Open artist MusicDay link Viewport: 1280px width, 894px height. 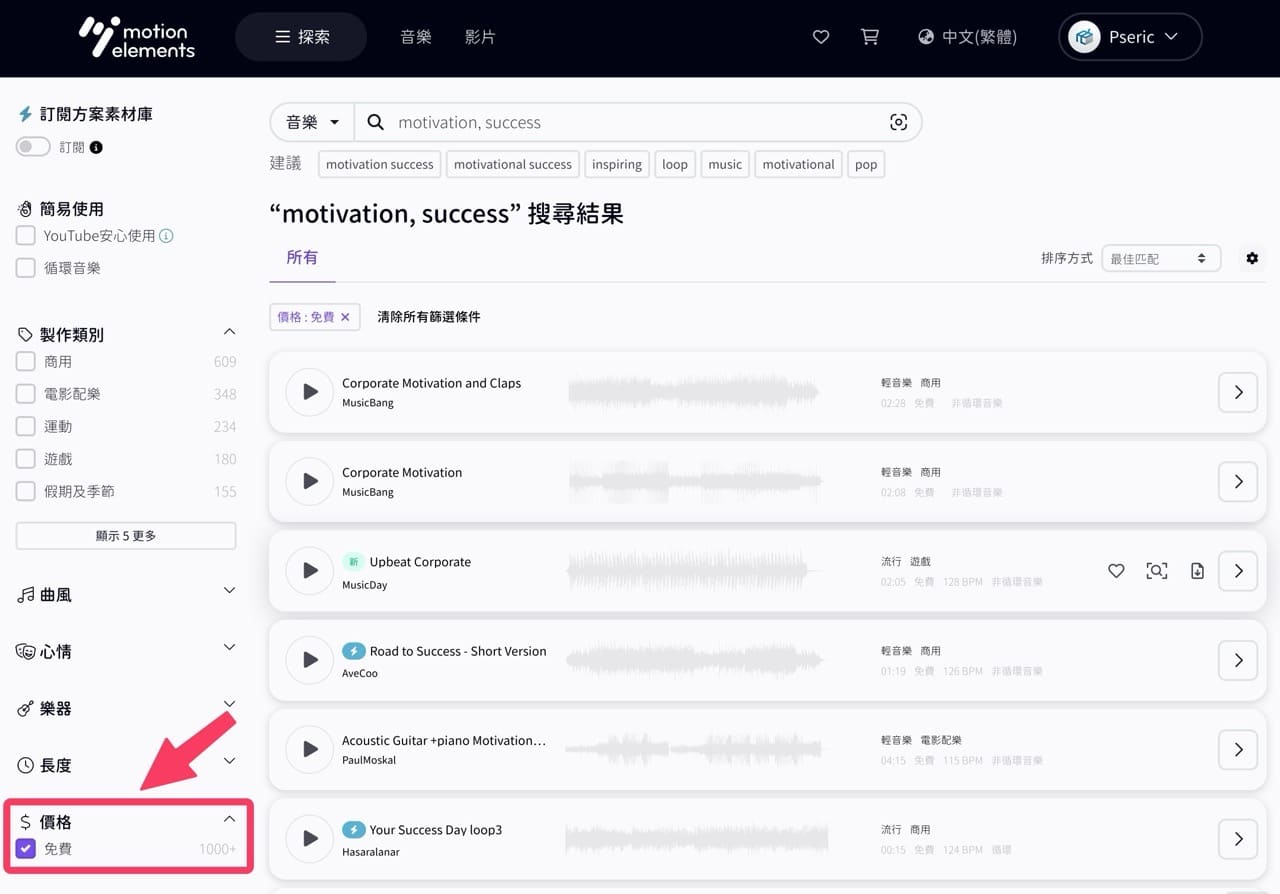364,585
